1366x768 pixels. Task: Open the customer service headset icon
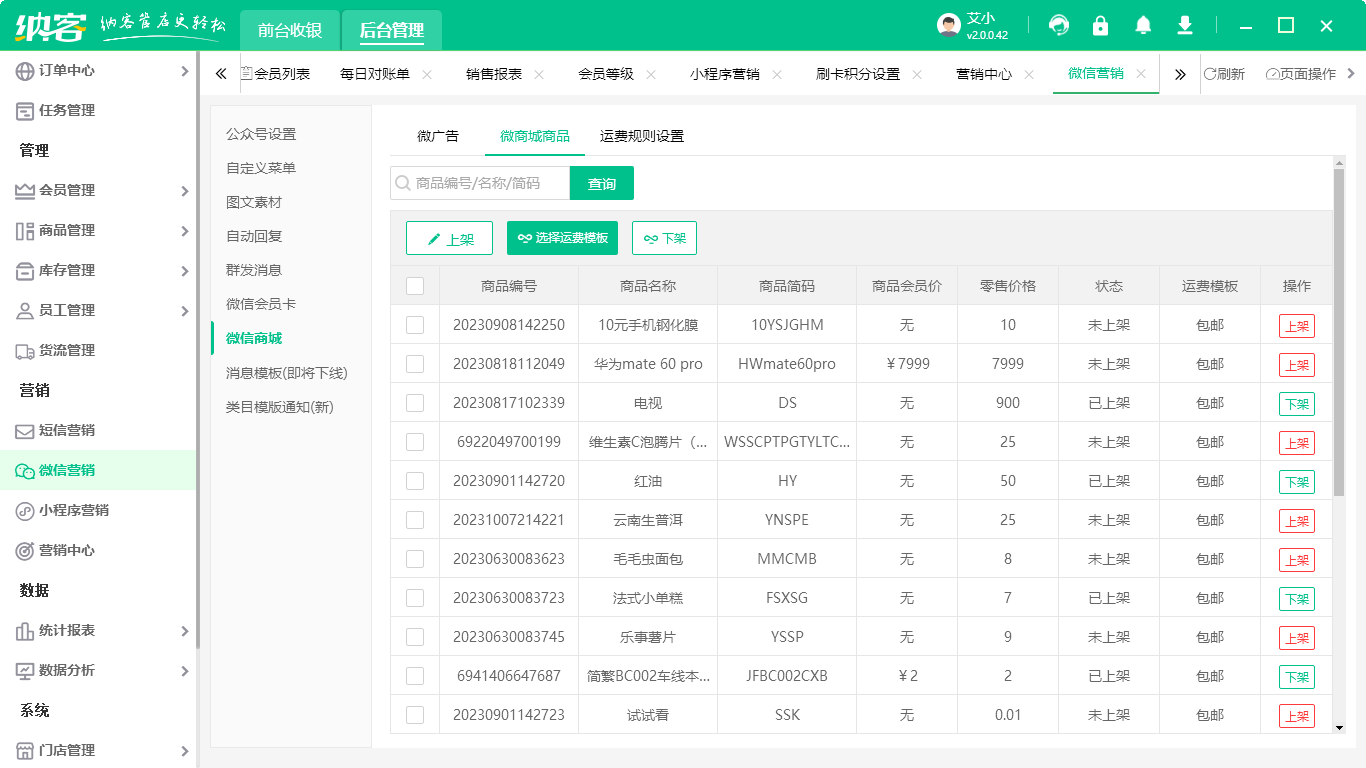(x=1058, y=24)
